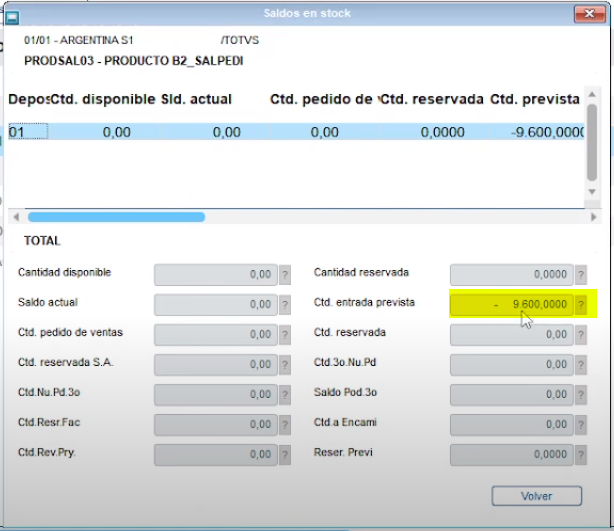The height and width of the screenshot is (531, 614).
Task: Click the Depos column header
Action: (29, 99)
